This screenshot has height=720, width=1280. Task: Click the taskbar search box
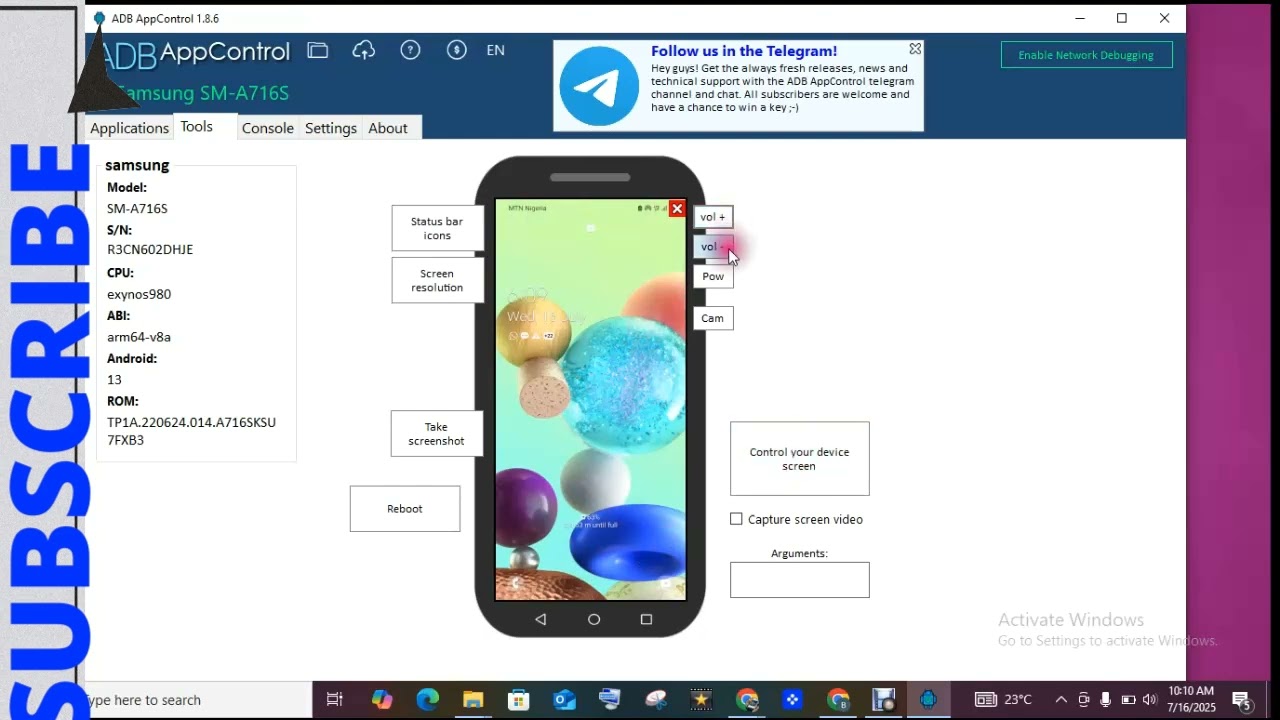(x=198, y=700)
